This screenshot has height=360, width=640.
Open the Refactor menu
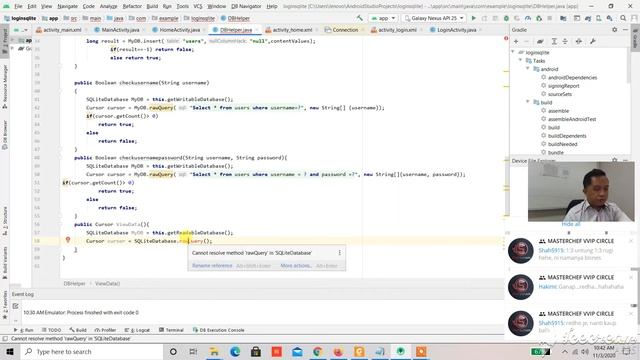point(132,6)
